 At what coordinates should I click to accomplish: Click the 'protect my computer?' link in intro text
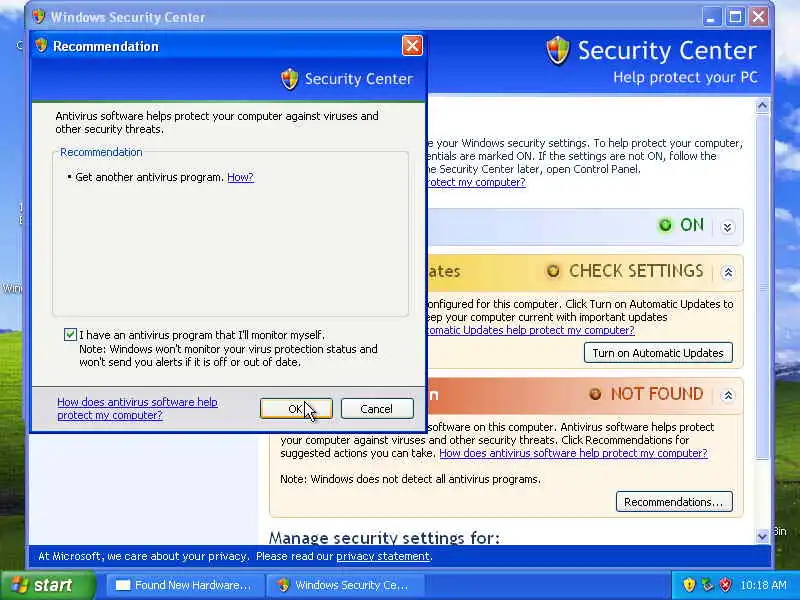coord(476,182)
